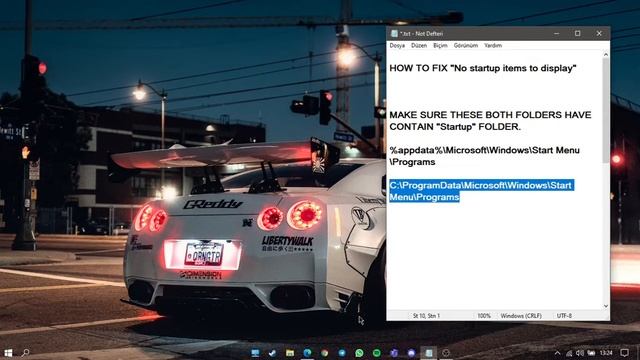The width and height of the screenshot is (640, 360).
Task: Open Spotify from the taskbar
Action: (x=376, y=353)
